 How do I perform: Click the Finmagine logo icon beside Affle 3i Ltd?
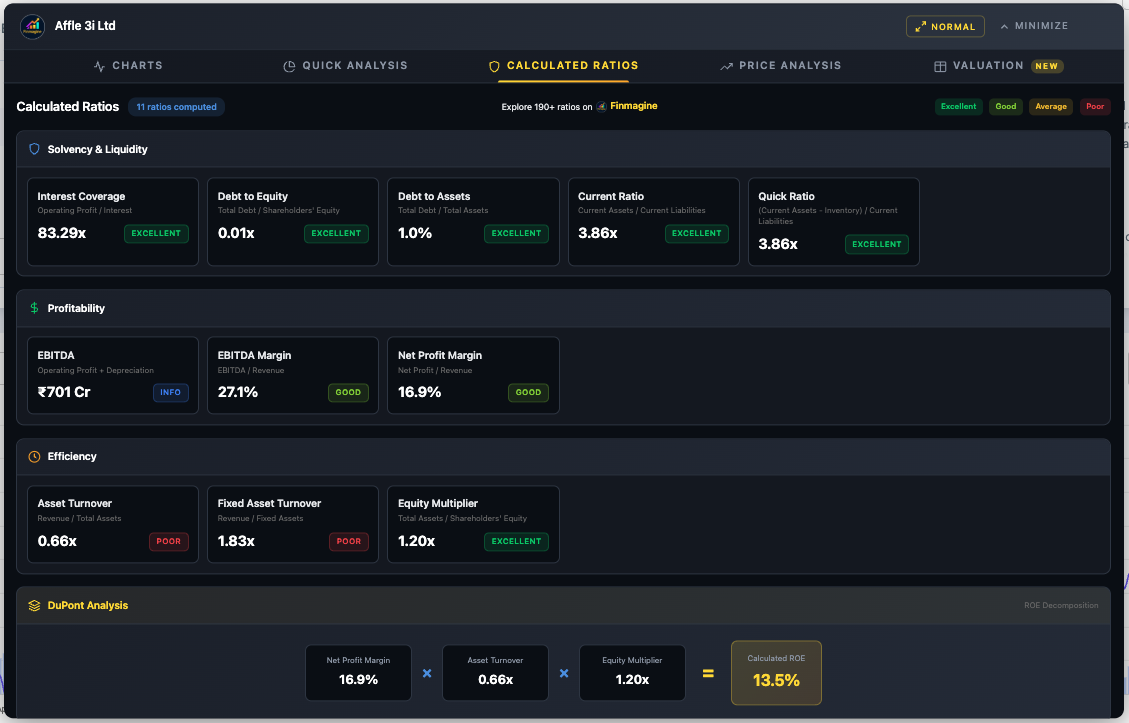[33, 26]
